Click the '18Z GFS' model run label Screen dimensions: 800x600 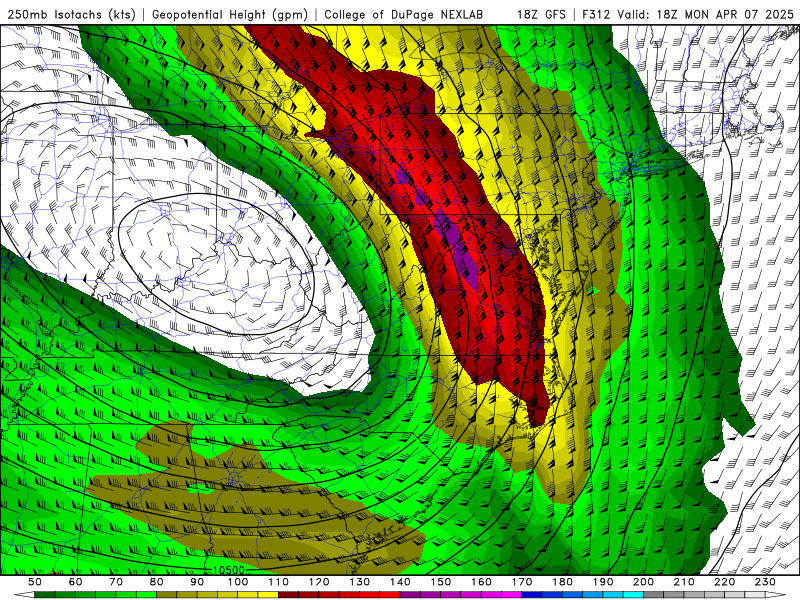click(x=541, y=14)
